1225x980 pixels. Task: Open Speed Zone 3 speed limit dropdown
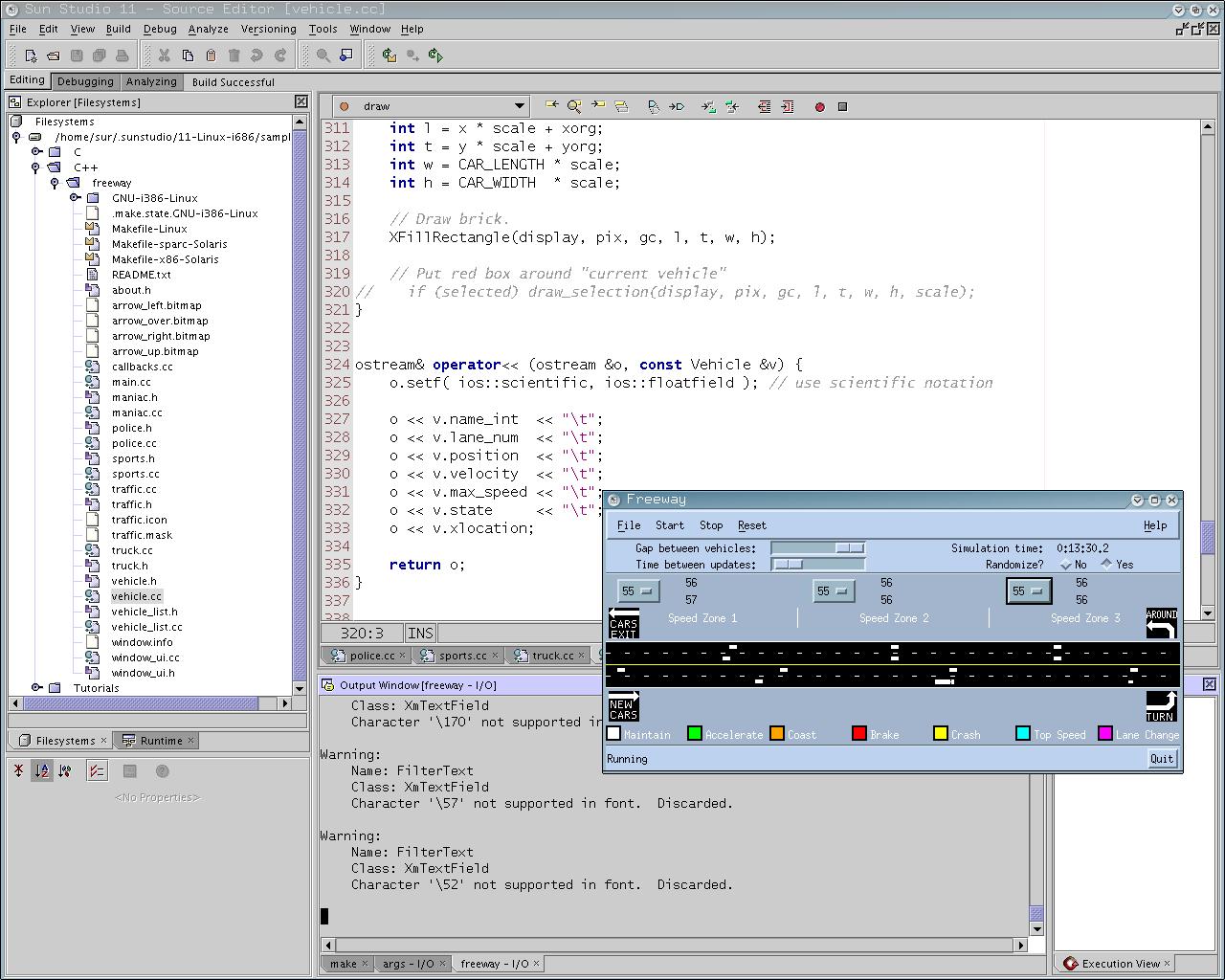click(x=1029, y=591)
